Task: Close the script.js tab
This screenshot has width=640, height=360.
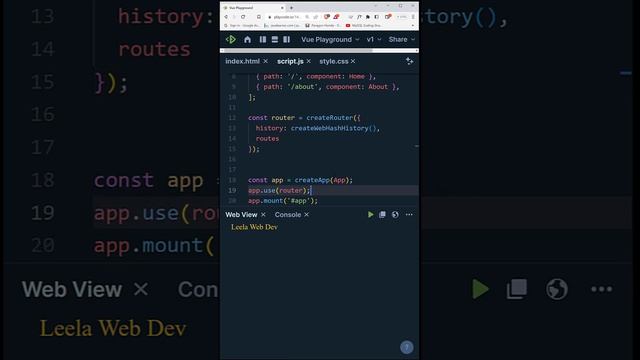Action: point(309,61)
